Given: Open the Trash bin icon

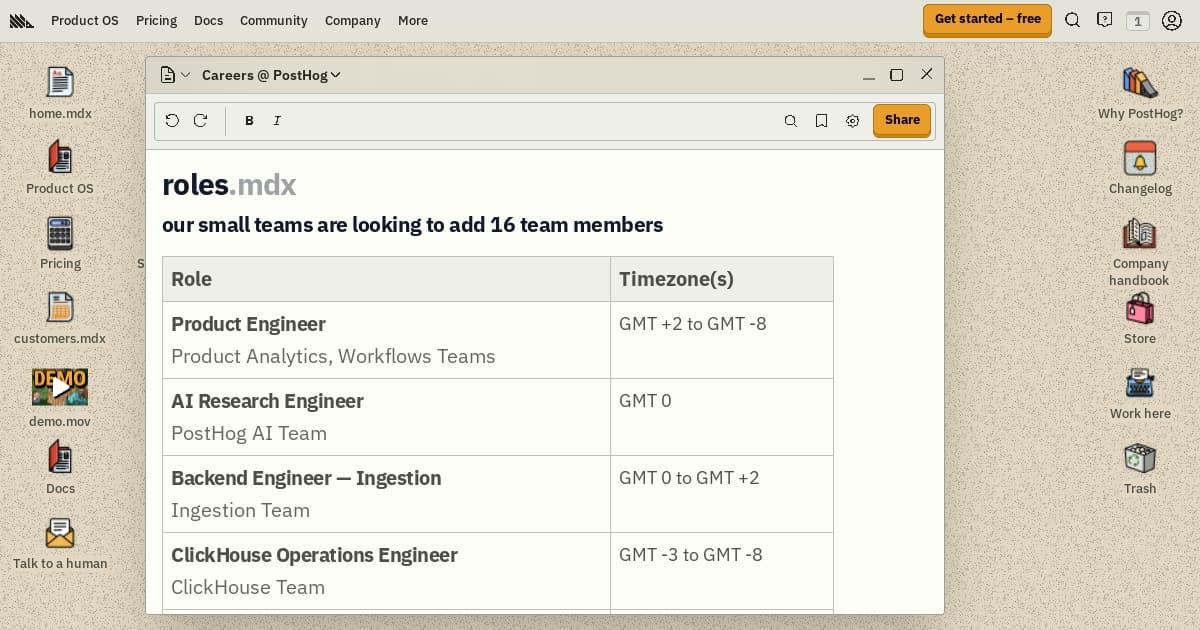Looking at the screenshot, I should tap(1140, 457).
